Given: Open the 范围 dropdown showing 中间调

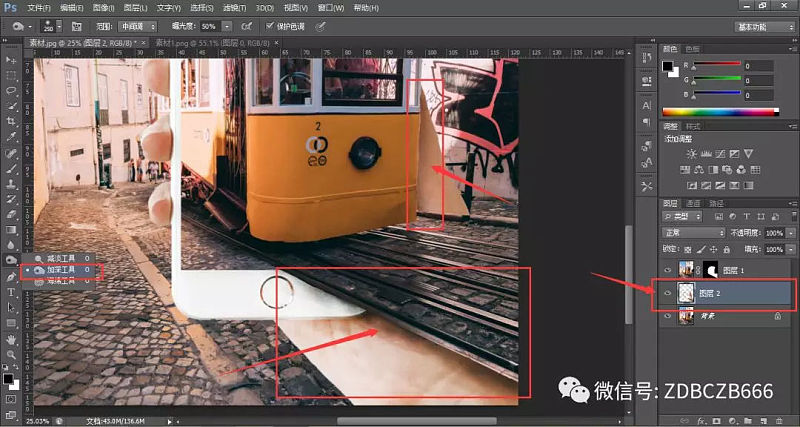Looking at the screenshot, I should click(137, 26).
